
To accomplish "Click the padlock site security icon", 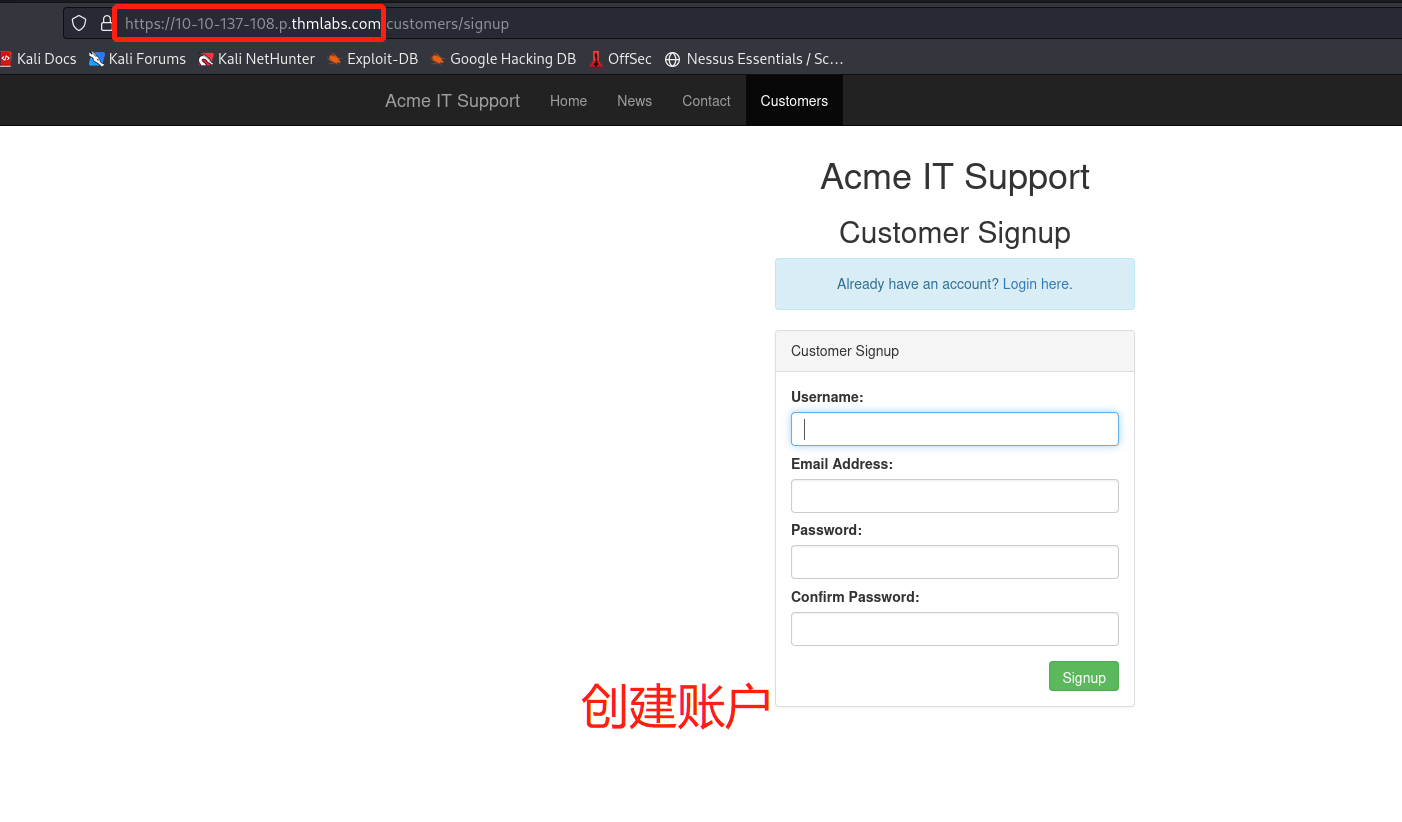I will pyautogui.click(x=106, y=23).
